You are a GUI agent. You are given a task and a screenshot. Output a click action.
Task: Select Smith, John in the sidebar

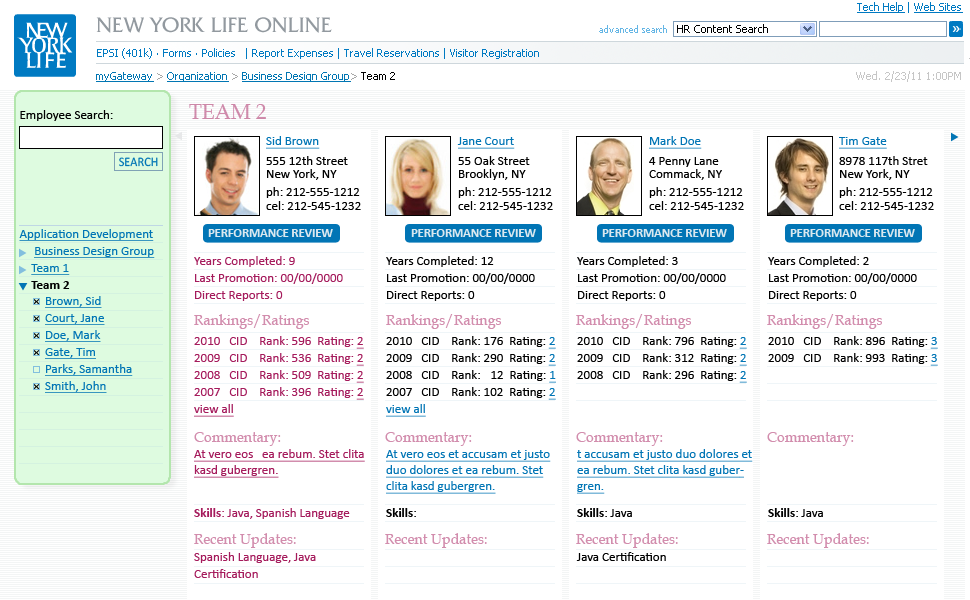coord(75,387)
